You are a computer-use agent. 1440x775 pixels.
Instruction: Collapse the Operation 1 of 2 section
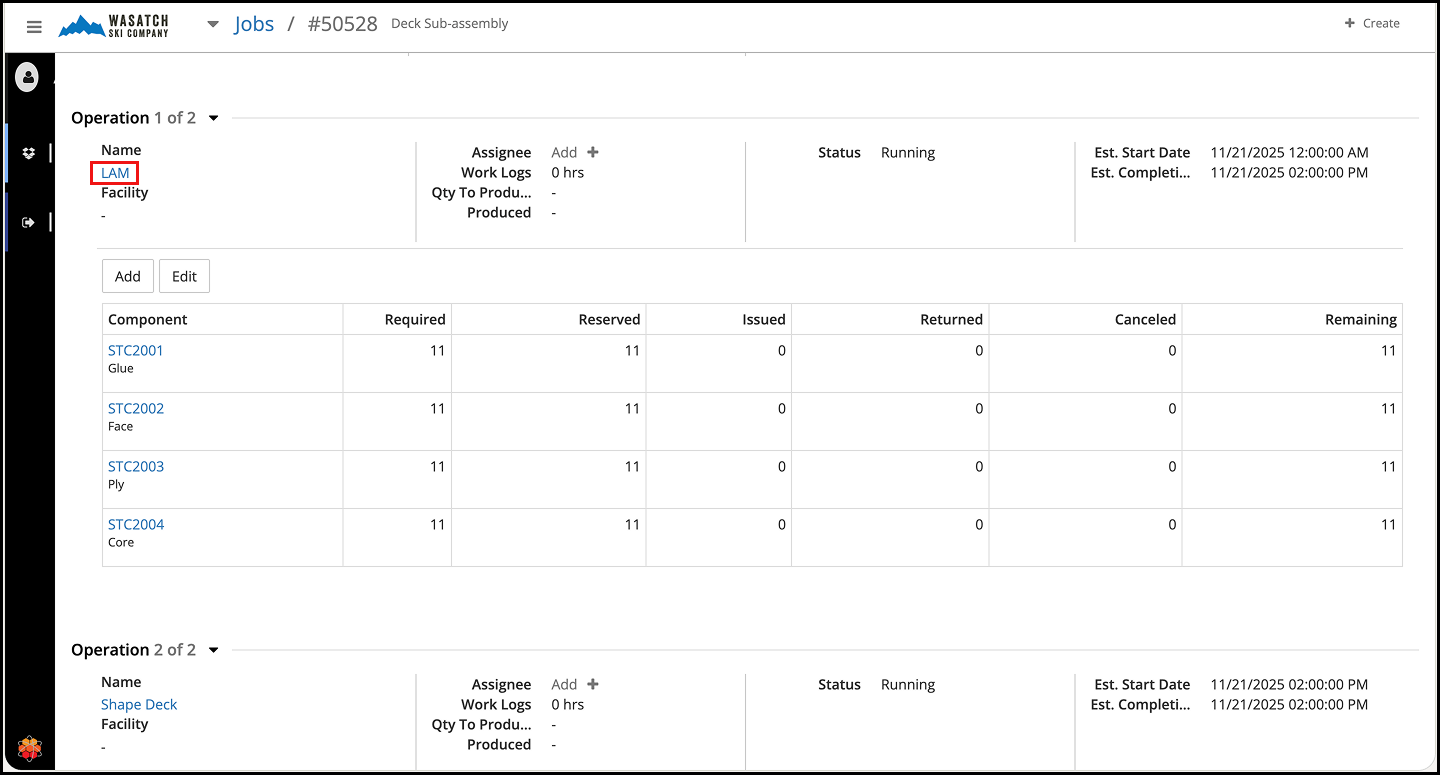coord(213,118)
